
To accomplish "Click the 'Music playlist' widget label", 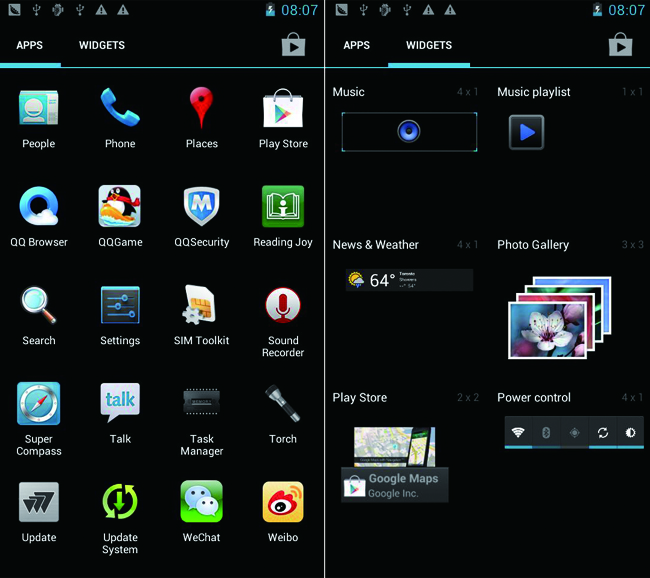I will (534, 92).
